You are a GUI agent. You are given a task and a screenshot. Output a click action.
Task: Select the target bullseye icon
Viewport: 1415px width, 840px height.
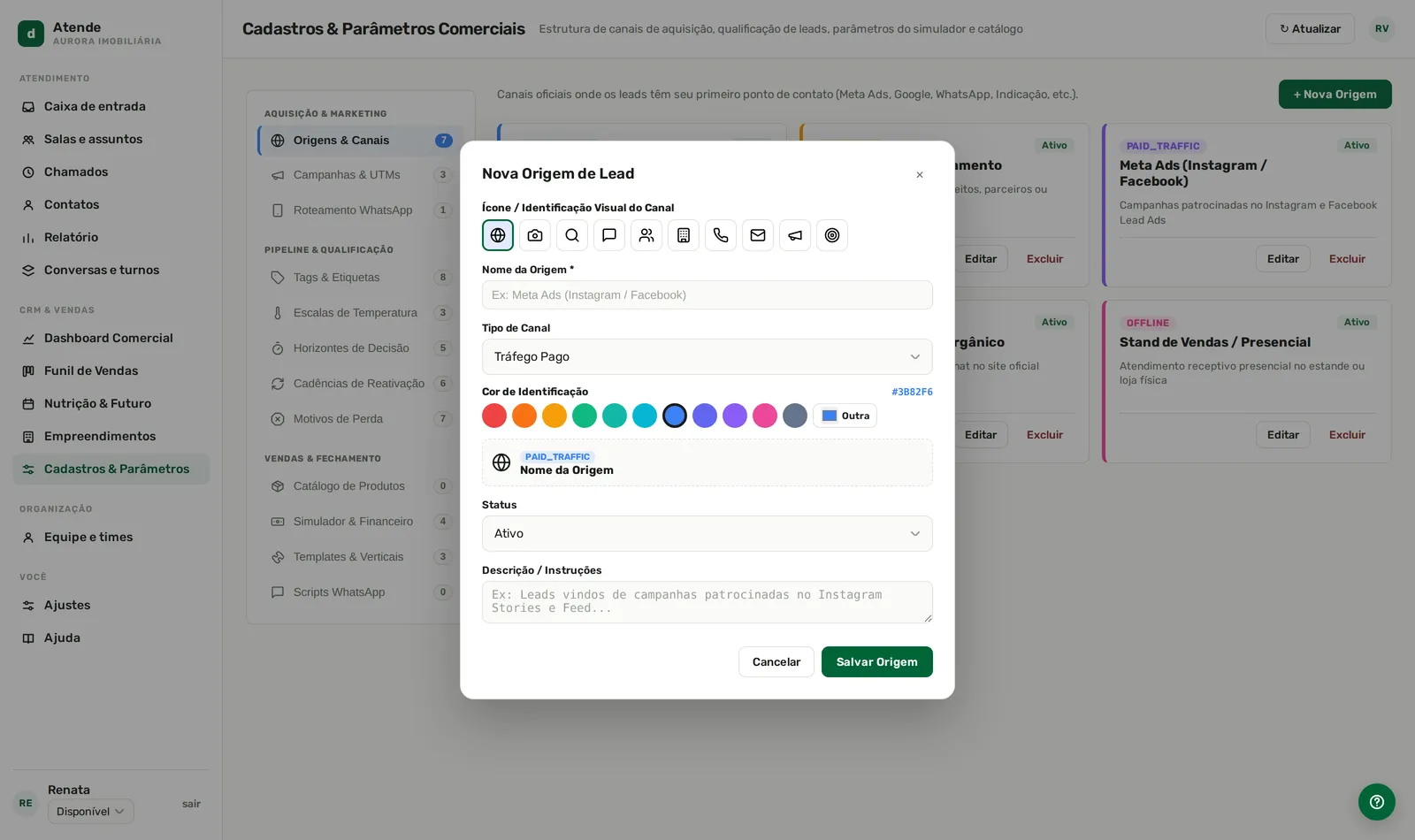tap(832, 235)
